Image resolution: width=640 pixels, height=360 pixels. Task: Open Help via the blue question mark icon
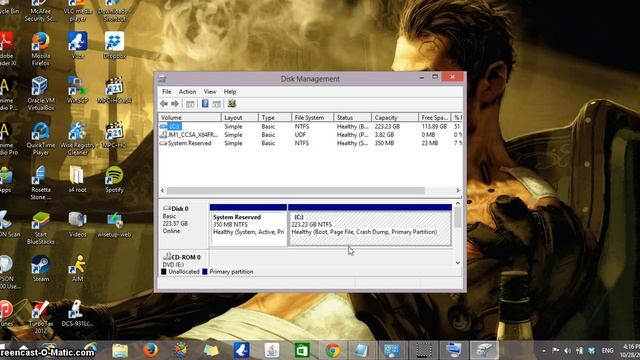pyautogui.click(x=205, y=104)
